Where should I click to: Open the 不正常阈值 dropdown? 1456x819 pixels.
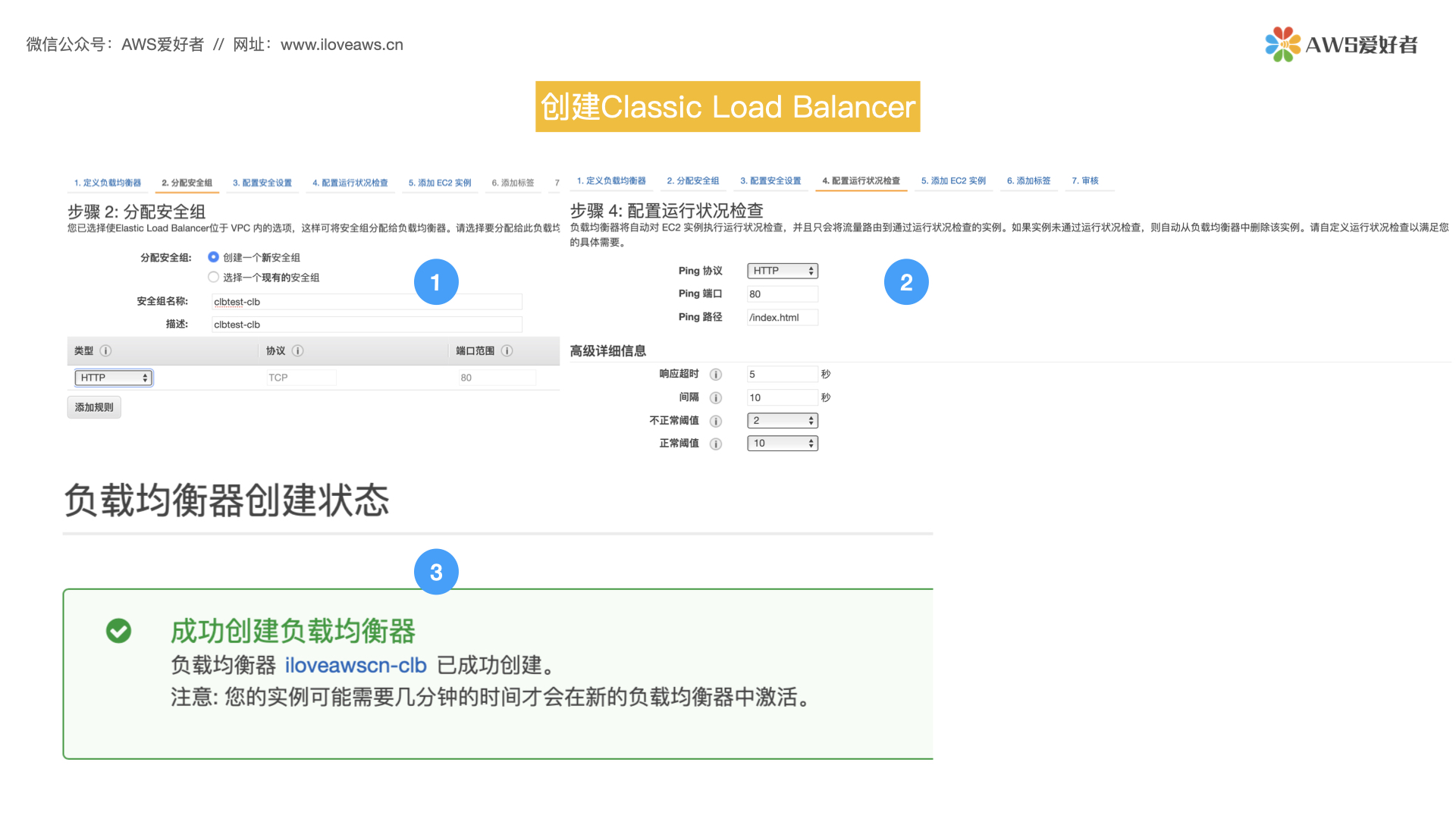pyautogui.click(x=782, y=420)
